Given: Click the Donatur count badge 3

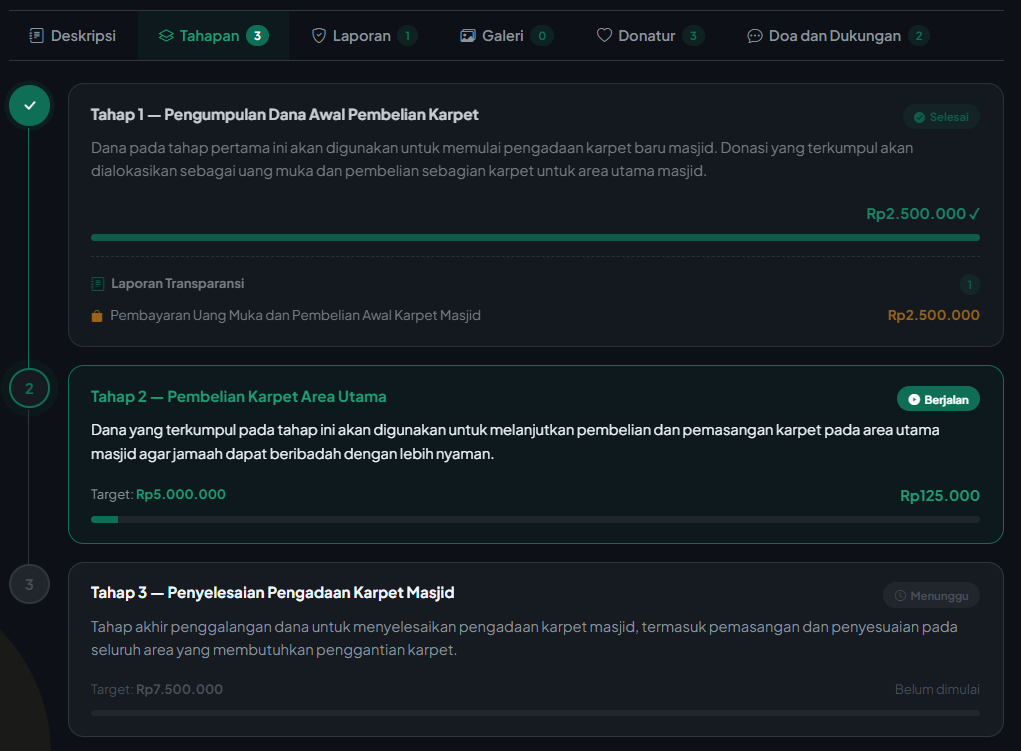Looking at the screenshot, I should (693, 36).
